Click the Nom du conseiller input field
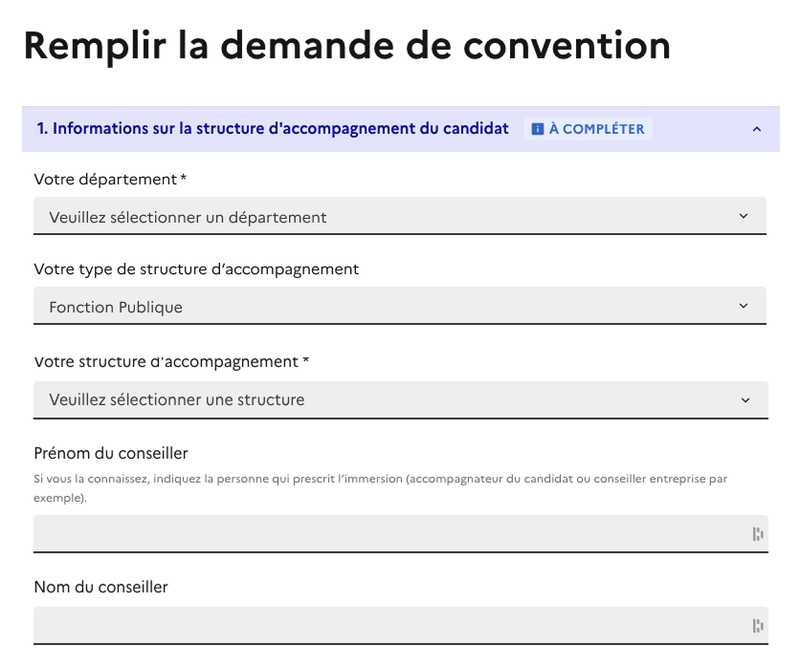This screenshot has height=666, width=800. 400,625
